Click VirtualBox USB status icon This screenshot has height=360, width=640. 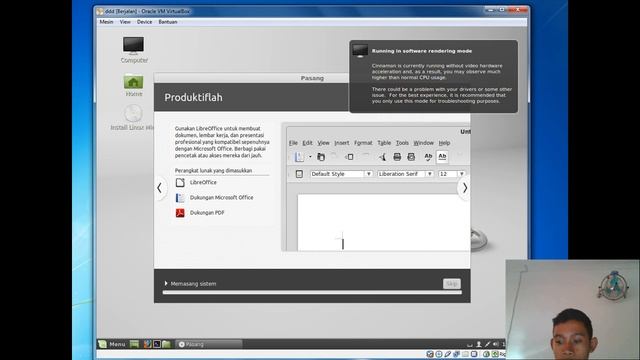coord(448,354)
